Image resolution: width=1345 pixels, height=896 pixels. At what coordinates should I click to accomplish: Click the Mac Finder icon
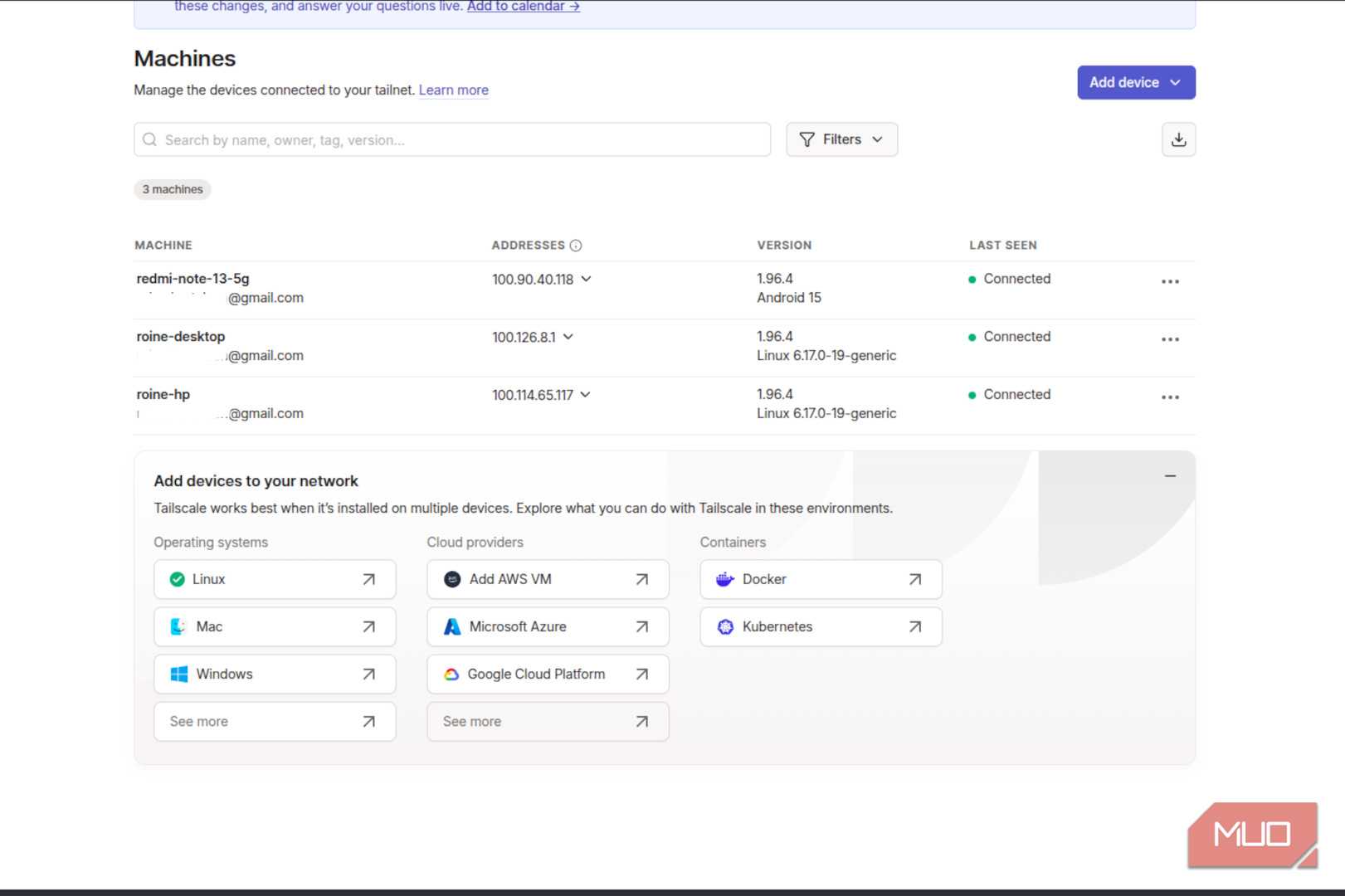(178, 626)
